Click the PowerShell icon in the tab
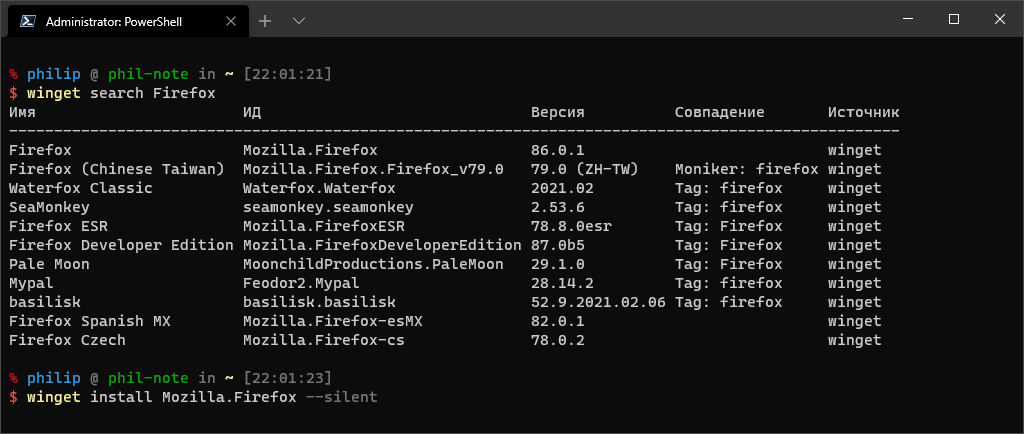The width and height of the screenshot is (1024, 434). pos(29,20)
